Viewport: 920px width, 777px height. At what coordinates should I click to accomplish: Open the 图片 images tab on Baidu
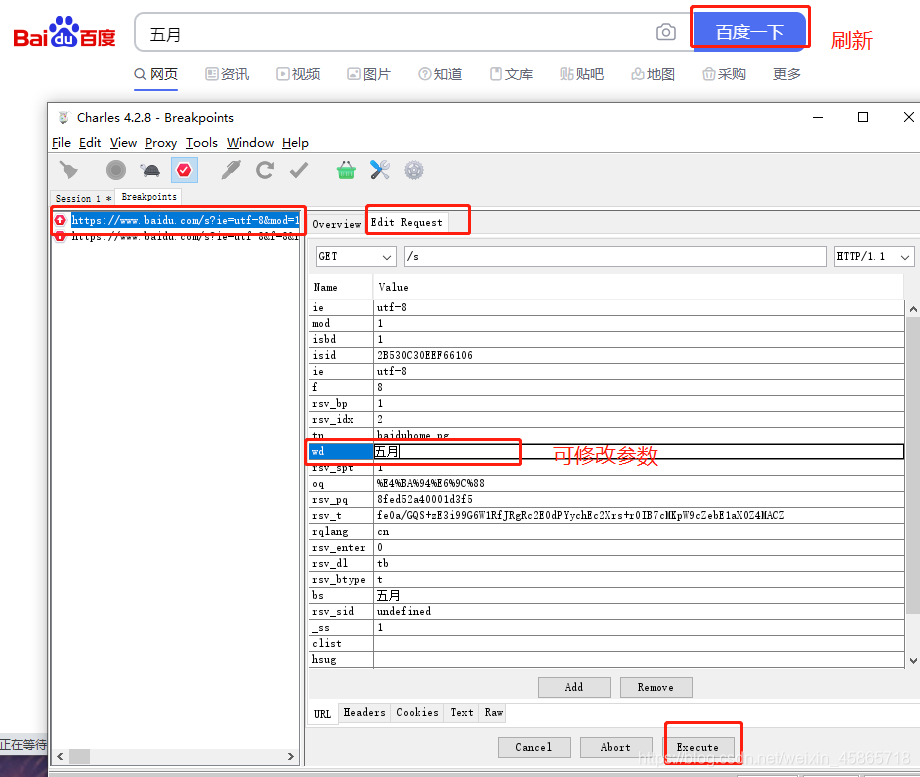[x=369, y=74]
